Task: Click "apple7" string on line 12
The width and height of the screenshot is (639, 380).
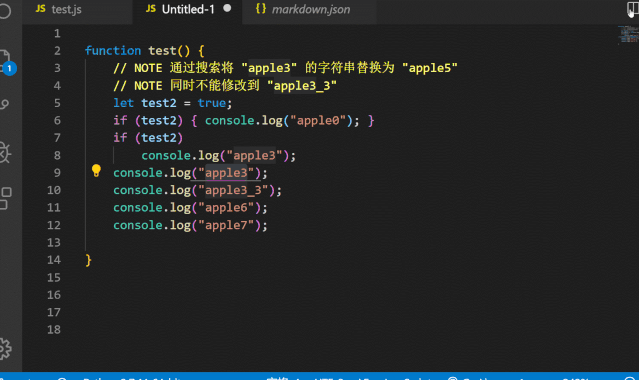Action: point(226,225)
